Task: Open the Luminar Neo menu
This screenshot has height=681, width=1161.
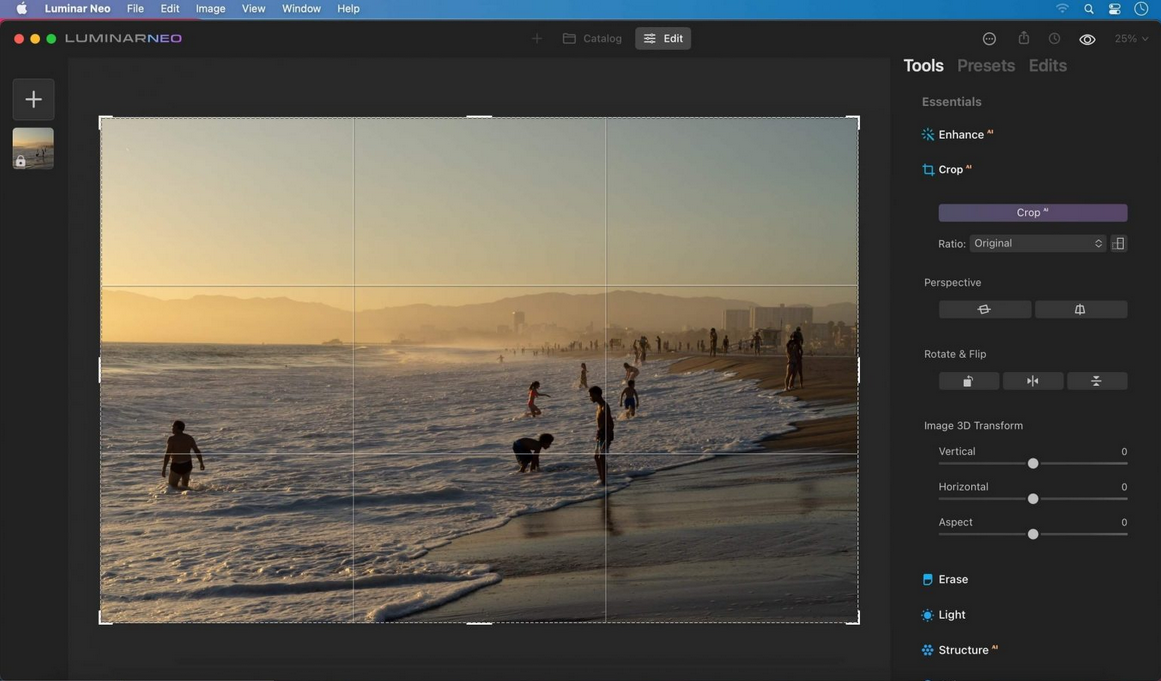Action: (77, 9)
